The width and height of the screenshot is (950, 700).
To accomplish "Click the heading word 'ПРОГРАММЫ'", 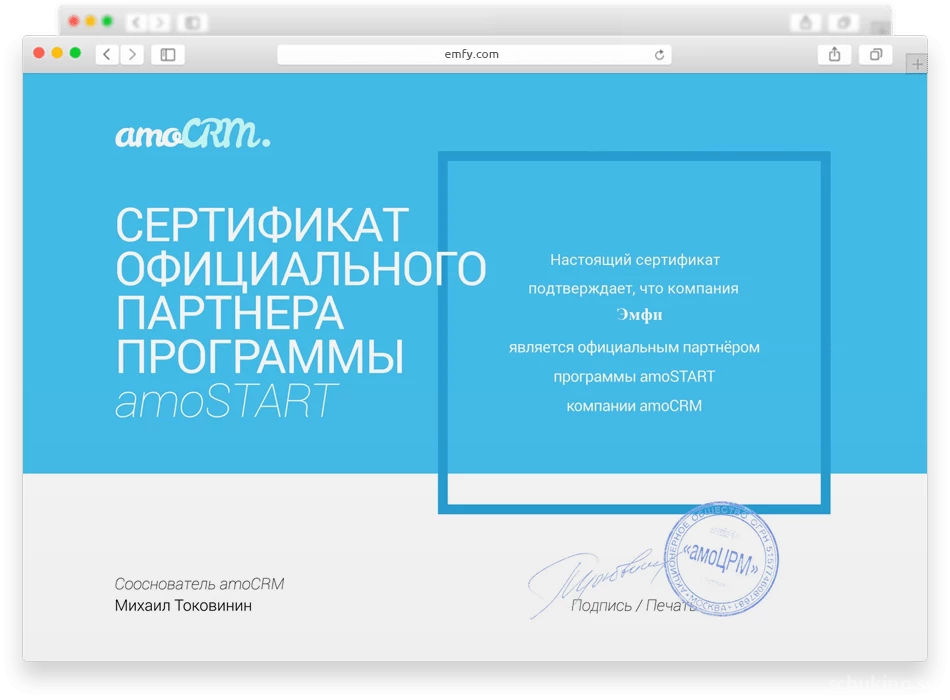I will pyautogui.click(x=259, y=356).
